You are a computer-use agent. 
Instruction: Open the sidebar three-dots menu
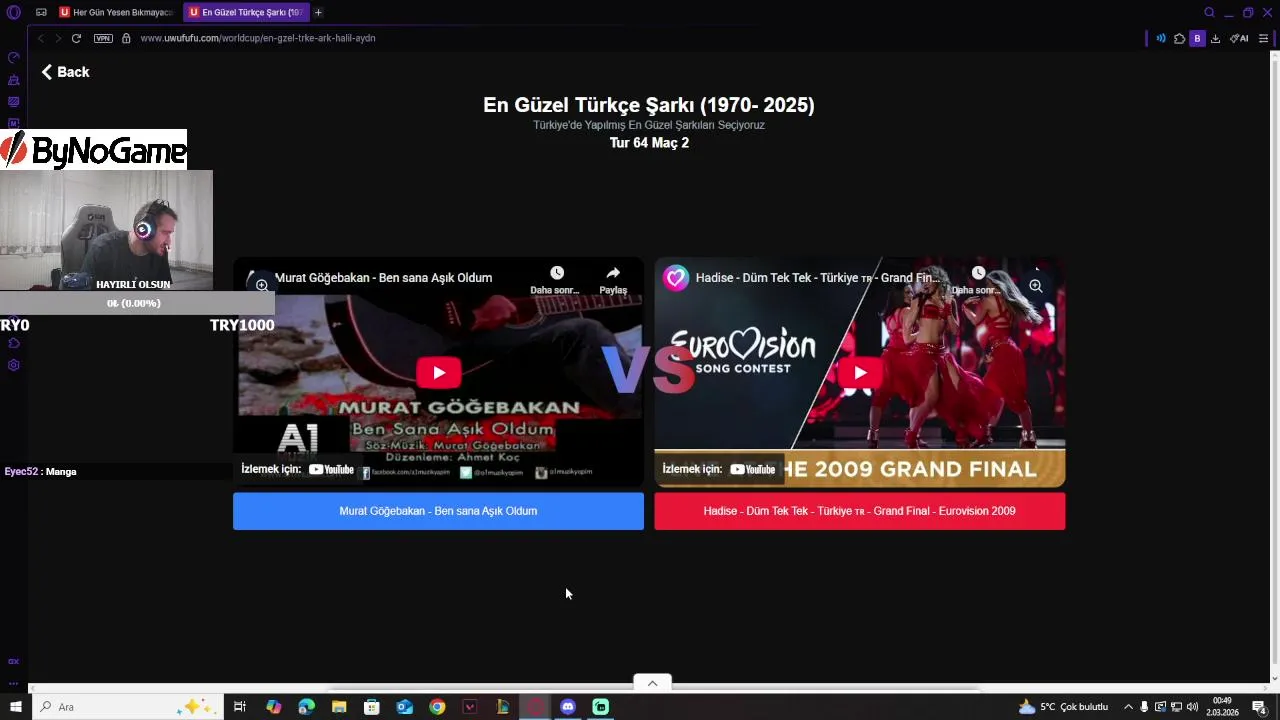(x=13, y=683)
